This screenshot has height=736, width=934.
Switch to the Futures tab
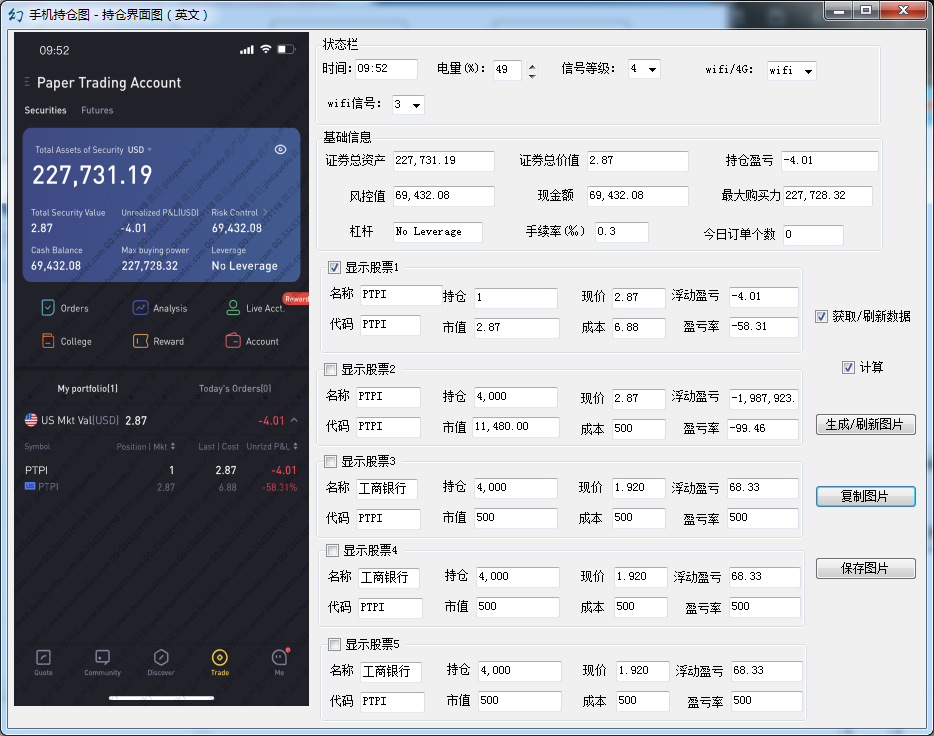pos(97,110)
